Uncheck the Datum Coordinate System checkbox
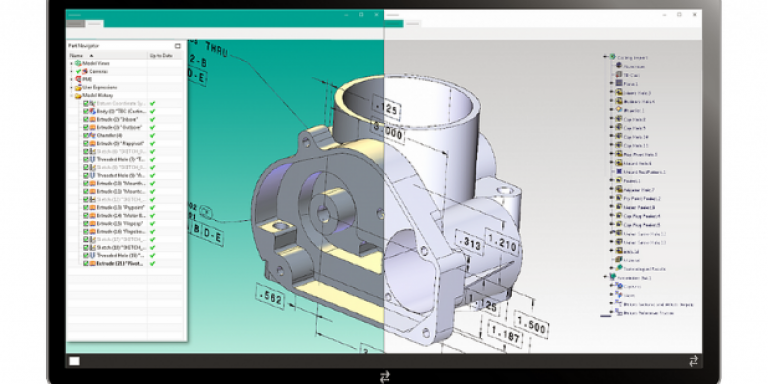Viewport: 768px width, 384px height. pos(85,103)
